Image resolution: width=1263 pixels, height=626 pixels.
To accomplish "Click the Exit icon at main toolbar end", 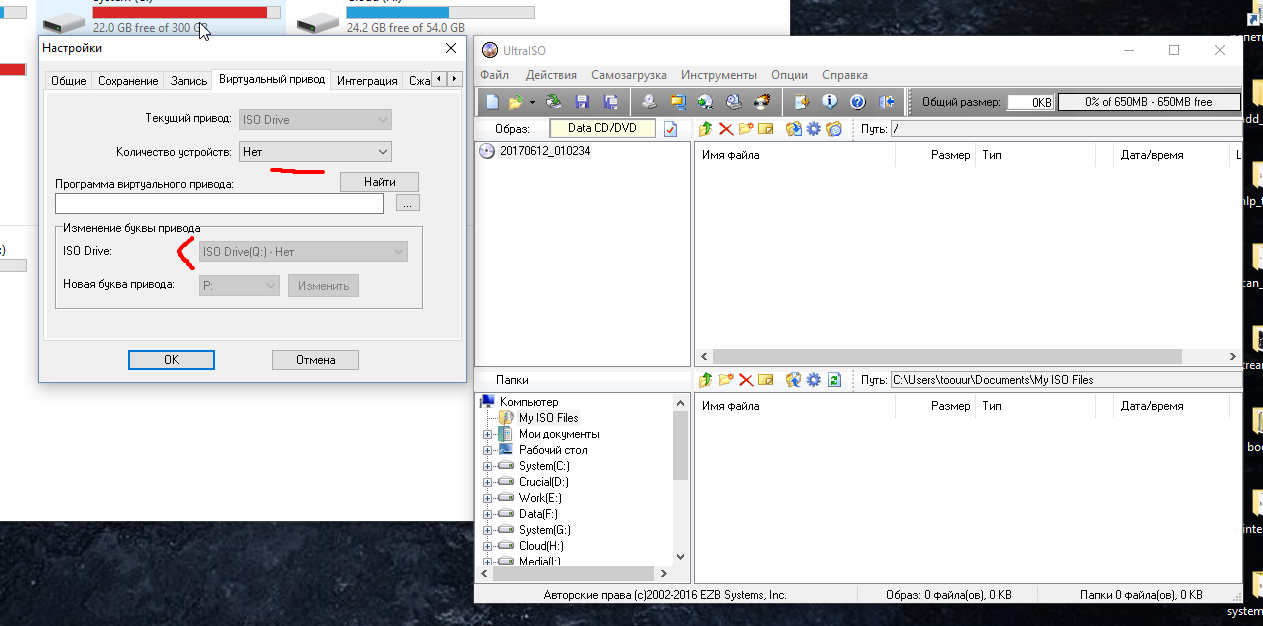I will tap(886, 102).
